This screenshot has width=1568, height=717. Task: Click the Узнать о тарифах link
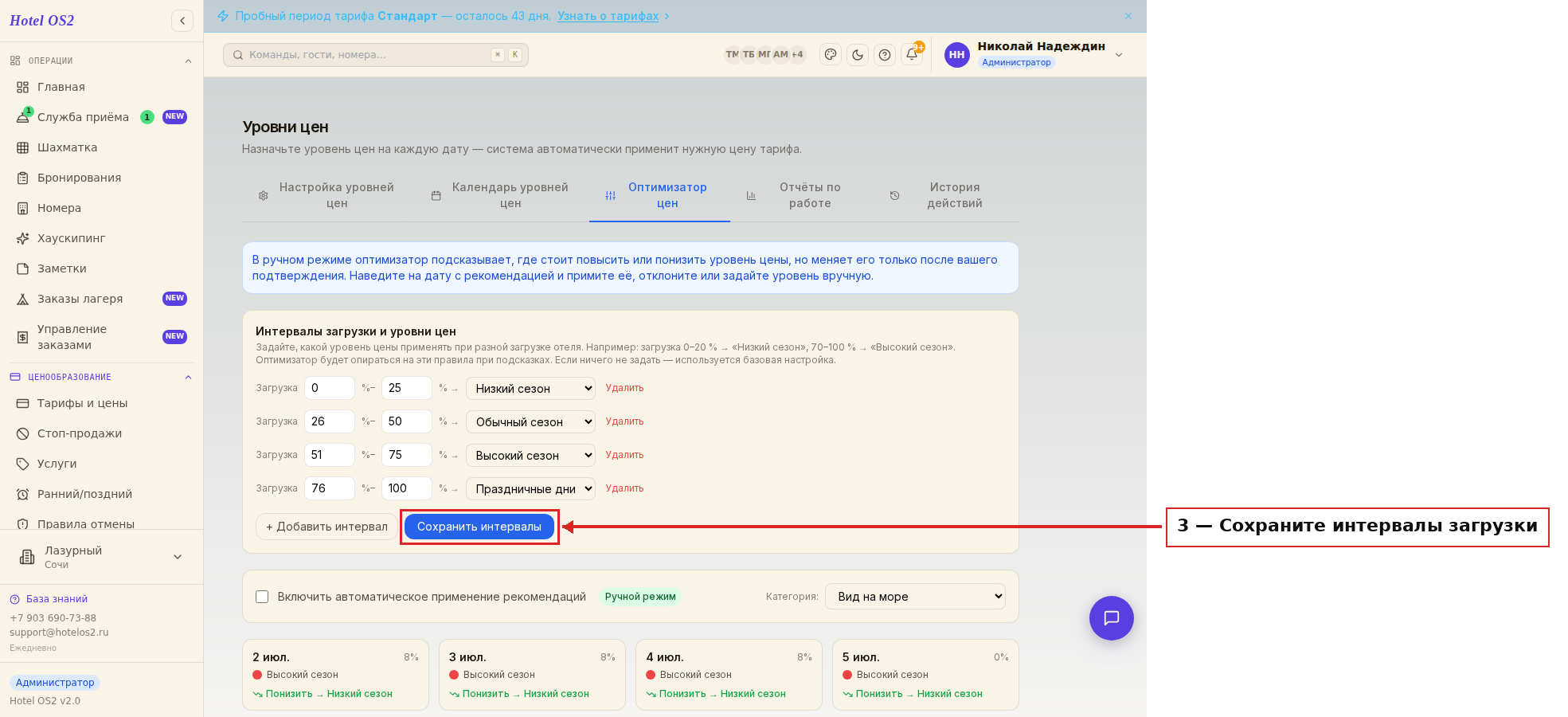[x=608, y=16]
